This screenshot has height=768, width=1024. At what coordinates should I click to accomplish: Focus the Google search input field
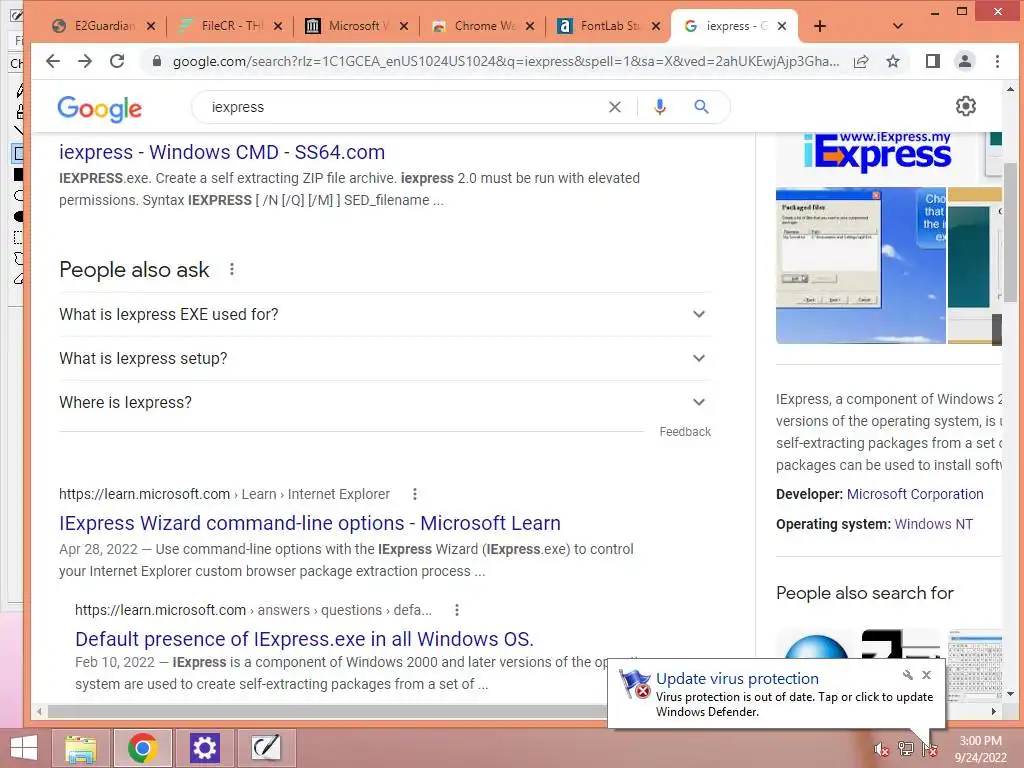(405, 107)
